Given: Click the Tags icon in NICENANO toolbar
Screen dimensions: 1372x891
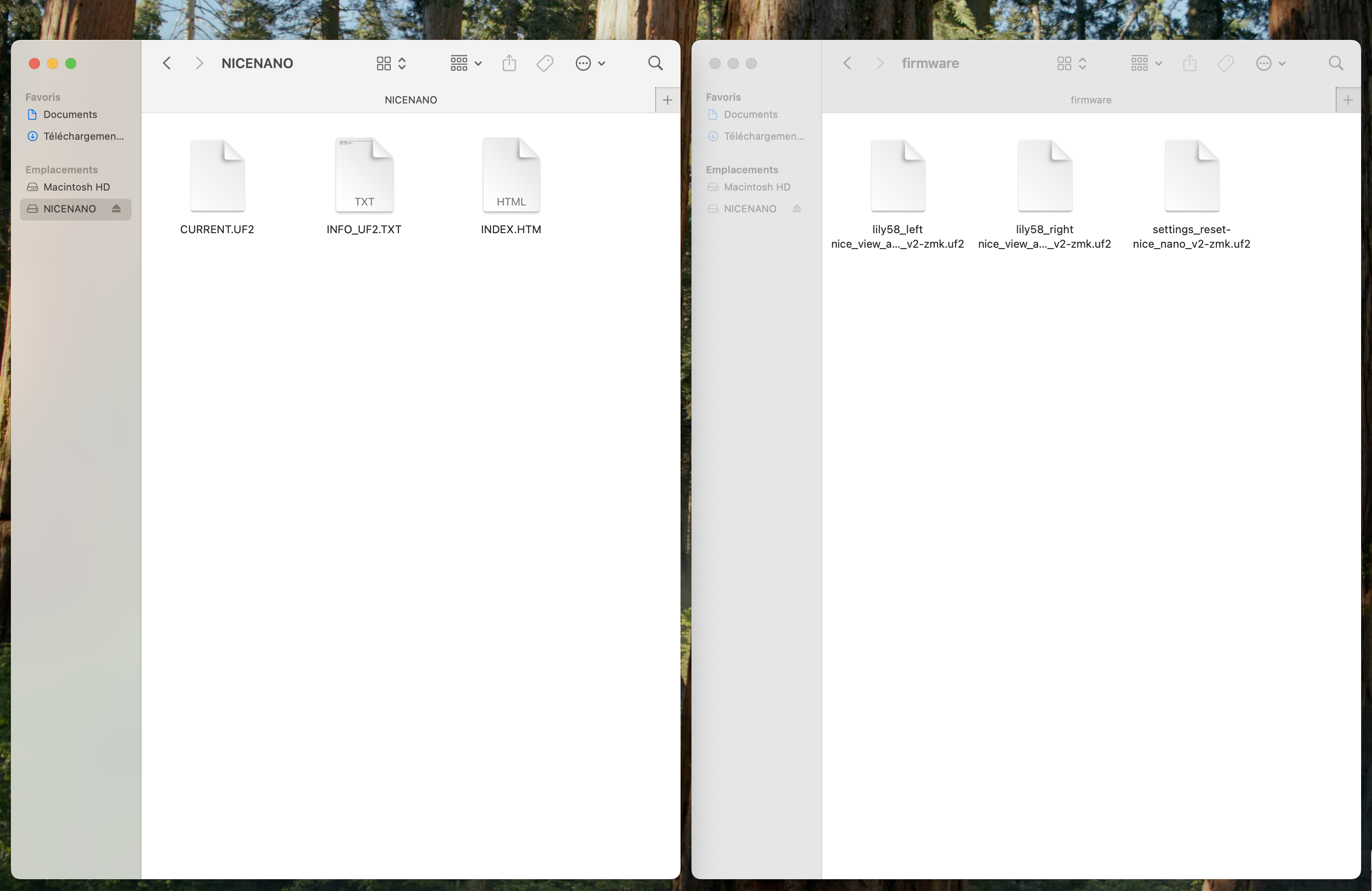Looking at the screenshot, I should click(545, 63).
